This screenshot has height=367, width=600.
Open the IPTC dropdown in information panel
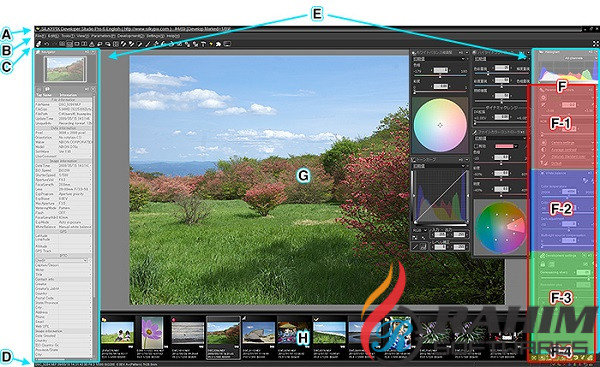62,260
